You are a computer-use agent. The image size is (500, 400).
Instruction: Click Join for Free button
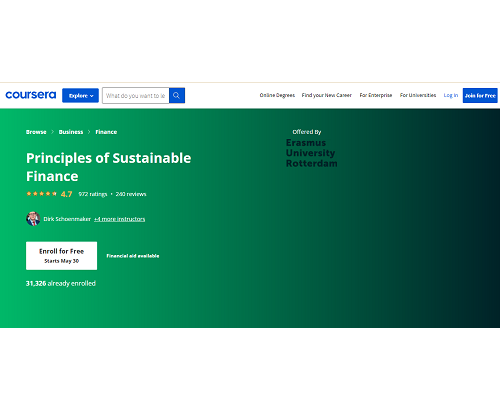[x=480, y=96]
